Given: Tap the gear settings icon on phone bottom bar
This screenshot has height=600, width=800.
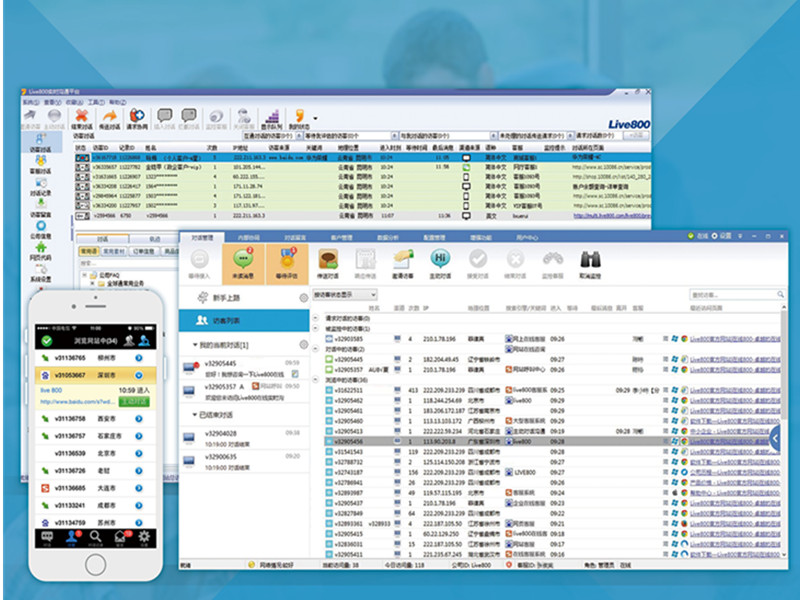Looking at the screenshot, I should pyautogui.click(x=144, y=536).
